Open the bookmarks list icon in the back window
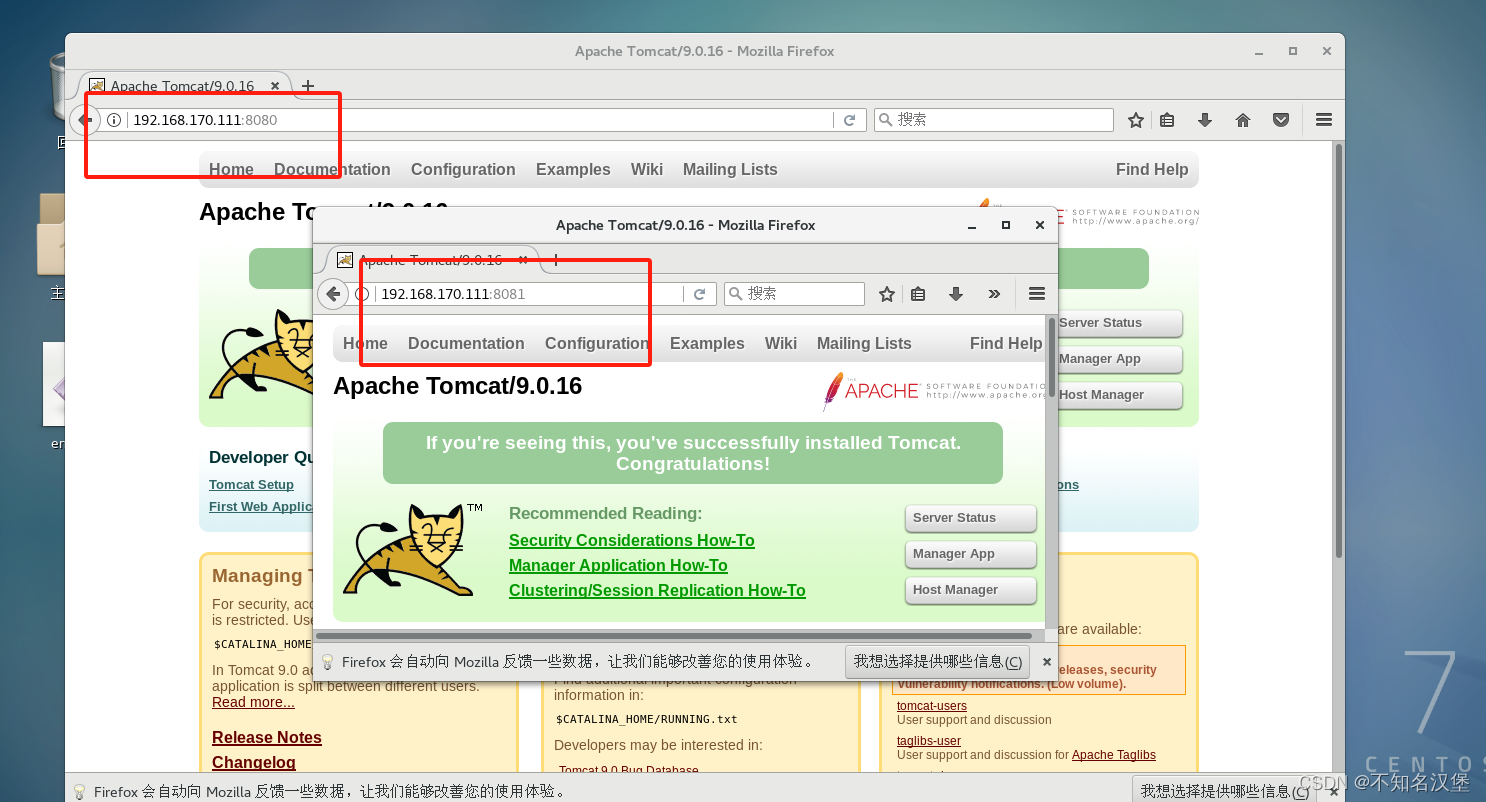This screenshot has height=802, width=1486. [1167, 120]
